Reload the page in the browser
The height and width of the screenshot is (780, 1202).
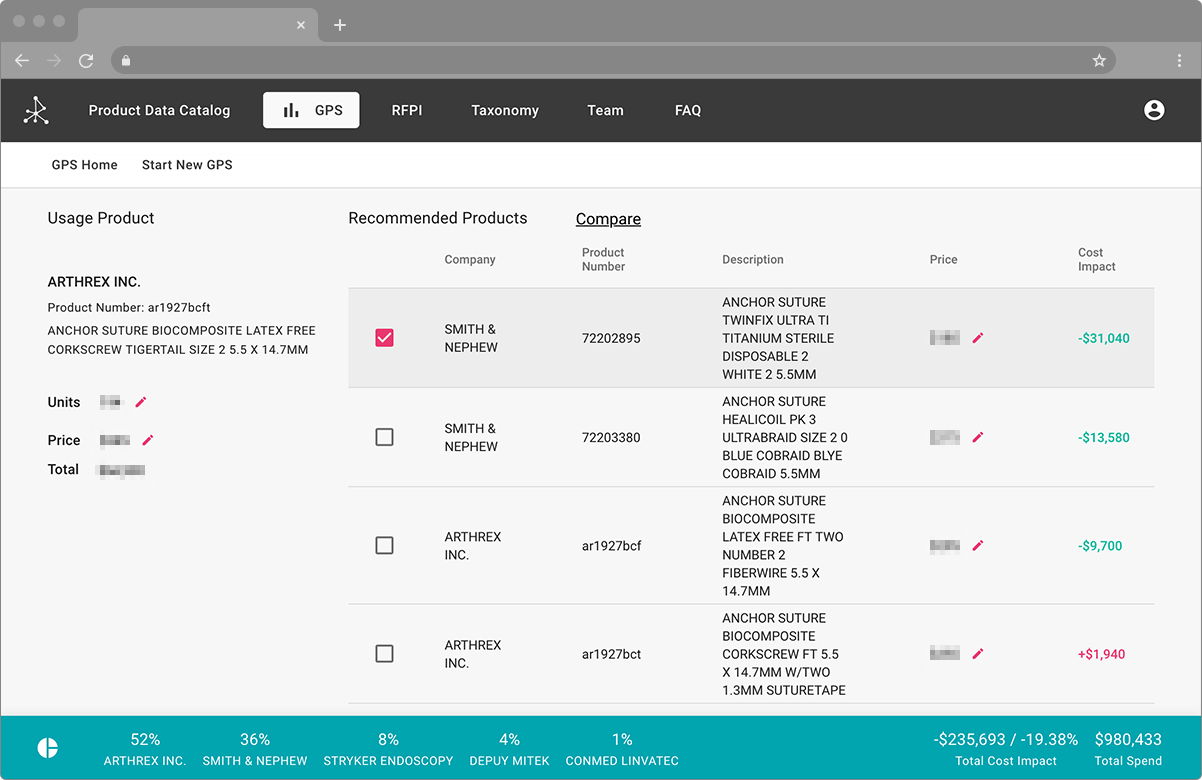pyautogui.click(x=86, y=61)
